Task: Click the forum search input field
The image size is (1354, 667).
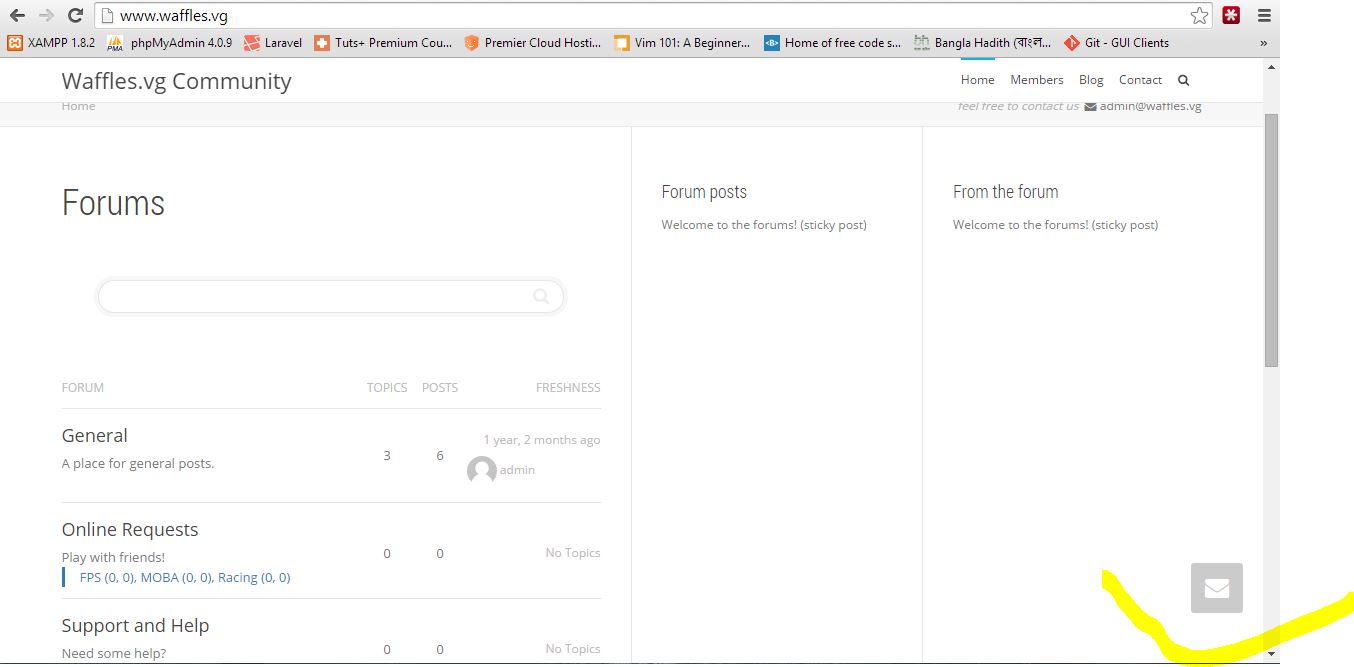Action: (x=315, y=297)
